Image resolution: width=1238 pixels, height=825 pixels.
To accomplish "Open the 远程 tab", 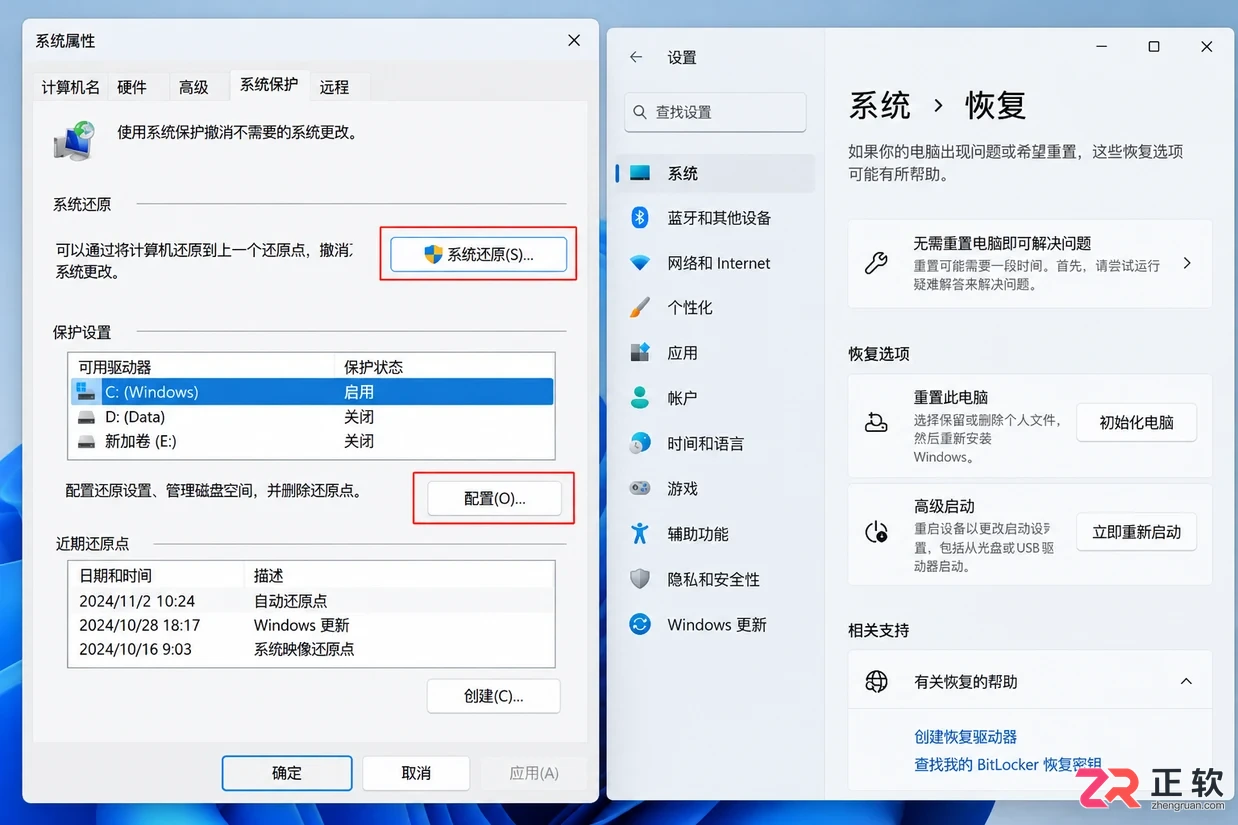I will (x=334, y=87).
